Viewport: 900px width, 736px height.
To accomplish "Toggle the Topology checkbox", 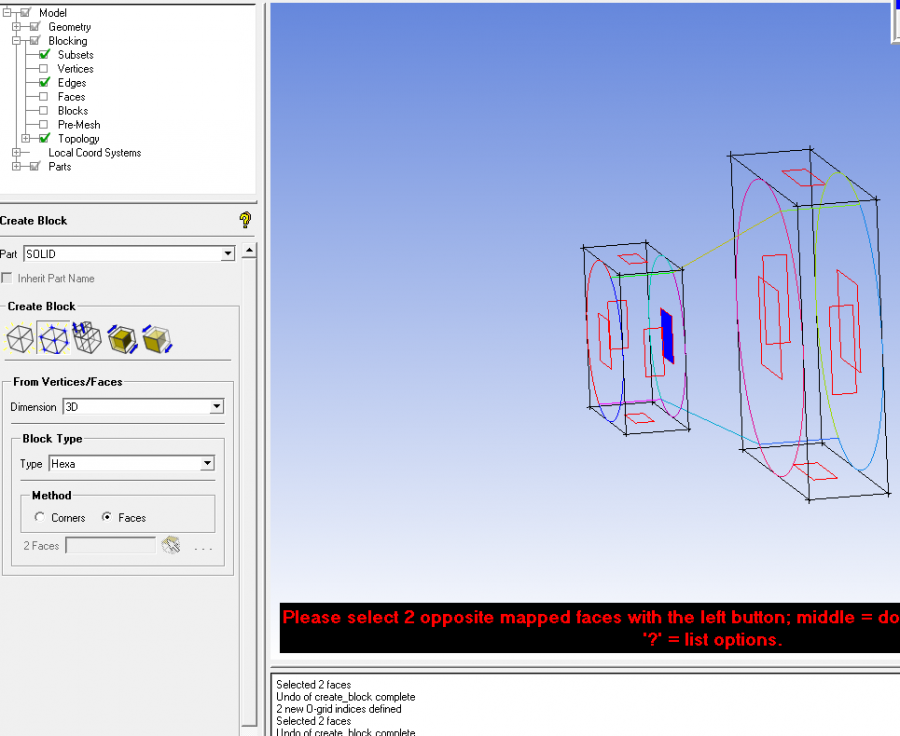I will click(x=44, y=138).
